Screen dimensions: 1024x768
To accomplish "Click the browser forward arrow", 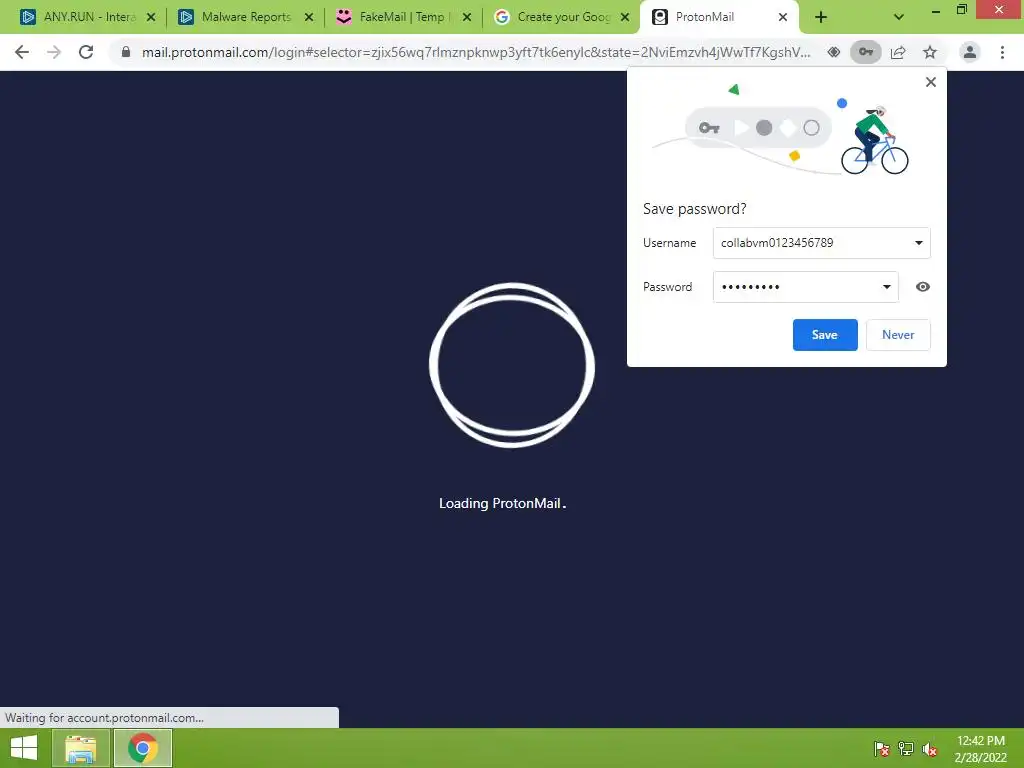I will pos(54,52).
